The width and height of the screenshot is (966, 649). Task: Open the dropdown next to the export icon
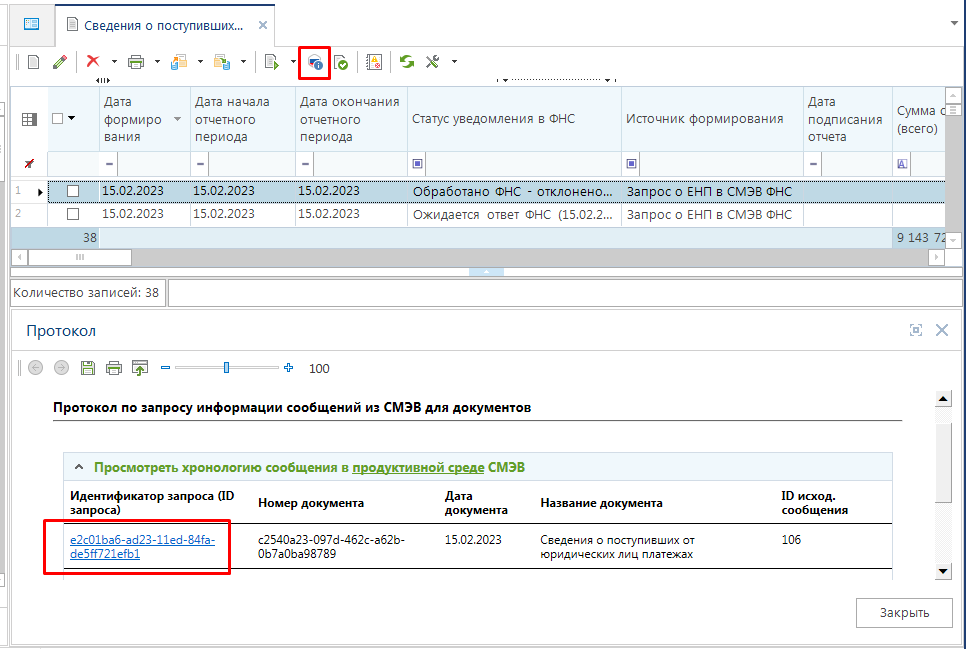200,62
